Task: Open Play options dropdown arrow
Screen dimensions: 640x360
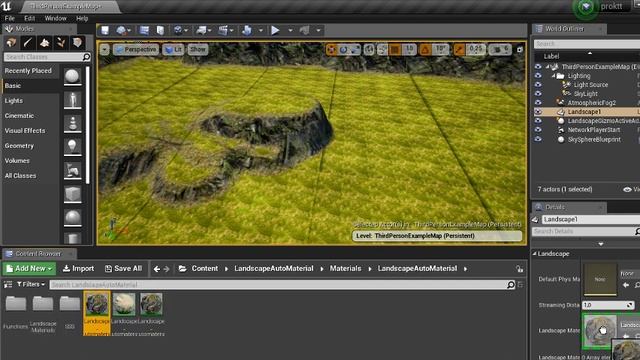Action: point(290,30)
